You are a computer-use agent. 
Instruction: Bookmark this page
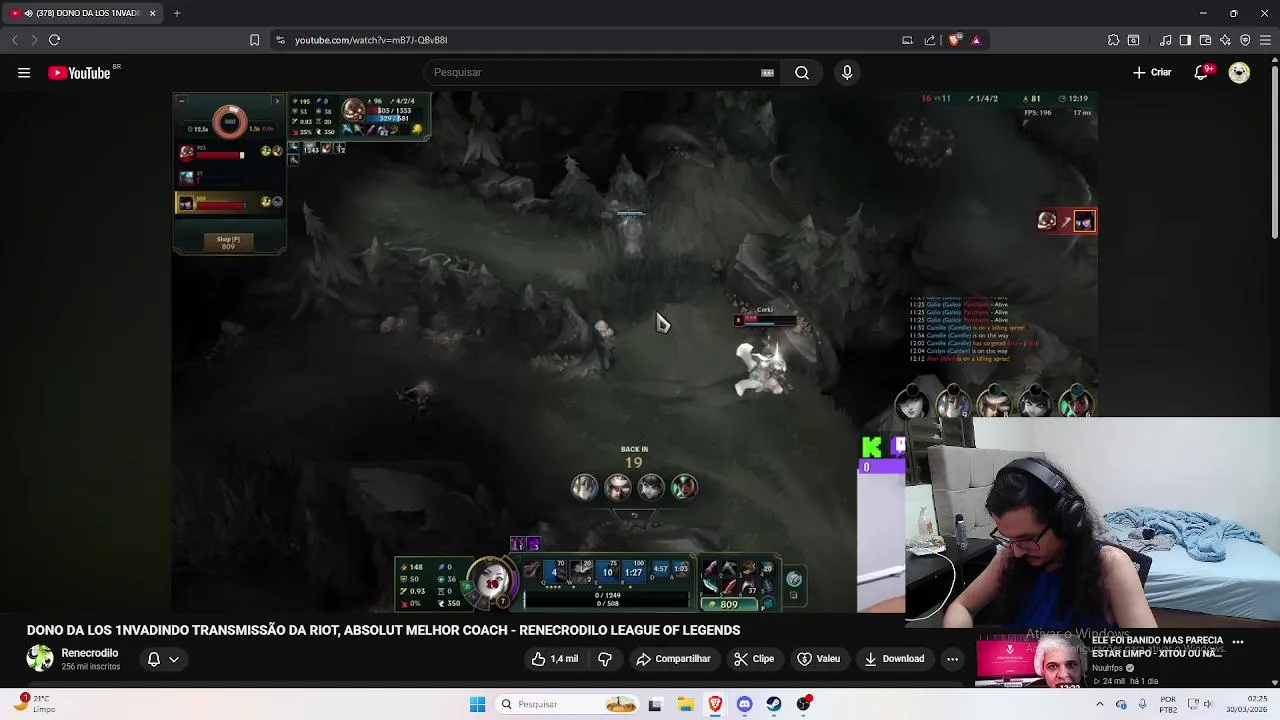254,40
